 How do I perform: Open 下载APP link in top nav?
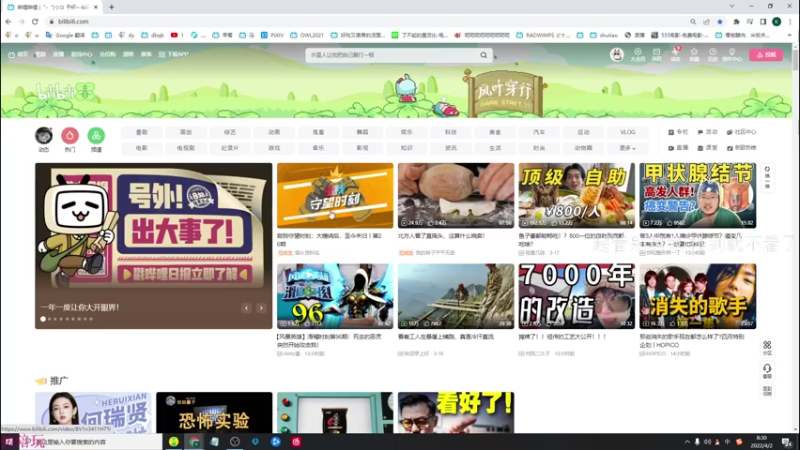(x=174, y=54)
